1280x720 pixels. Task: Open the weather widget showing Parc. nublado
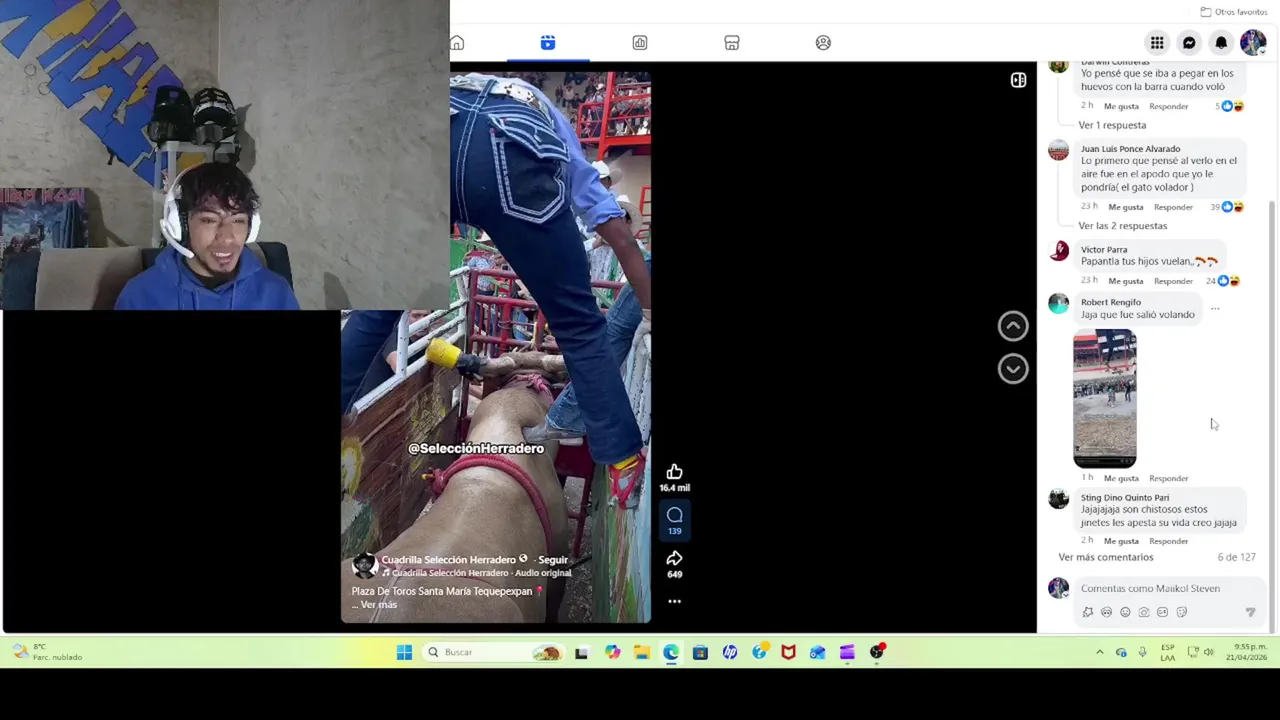[x=45, y=652]
